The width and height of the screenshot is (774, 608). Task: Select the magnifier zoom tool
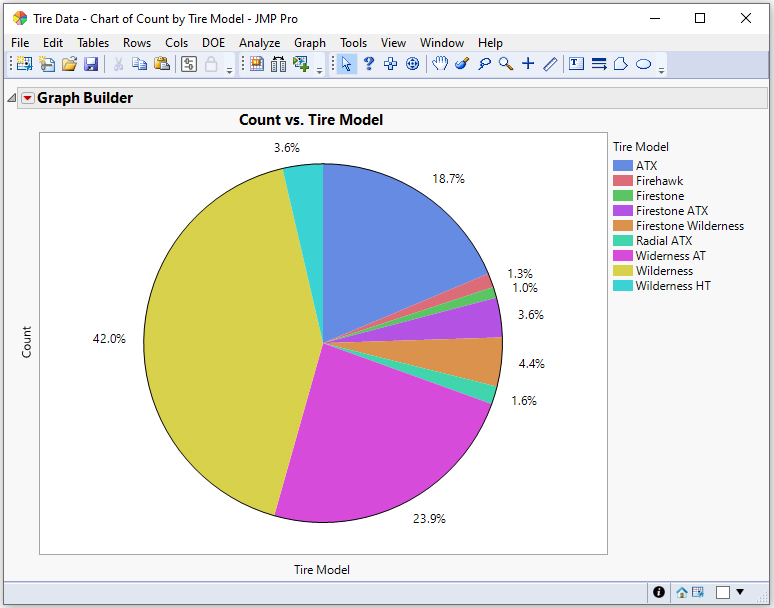tap(506, 64)
